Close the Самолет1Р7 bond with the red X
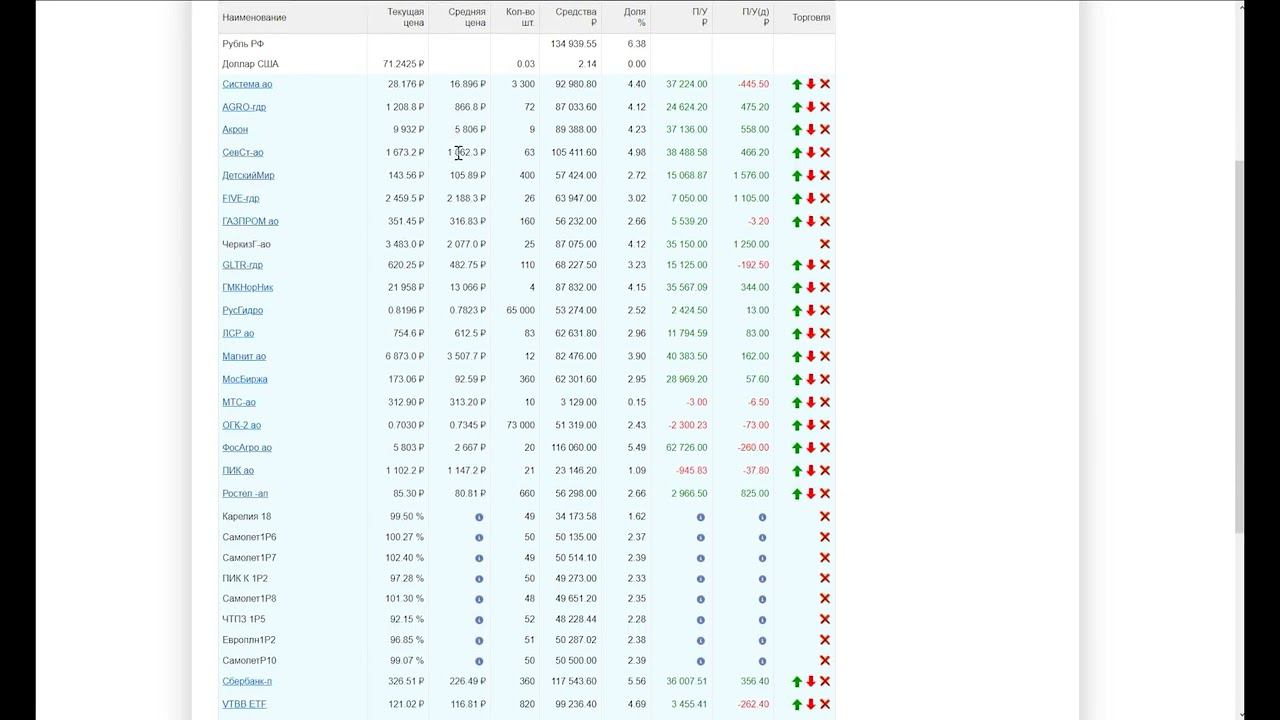This screenshot has height=720, width=1280. pos(825,558)
